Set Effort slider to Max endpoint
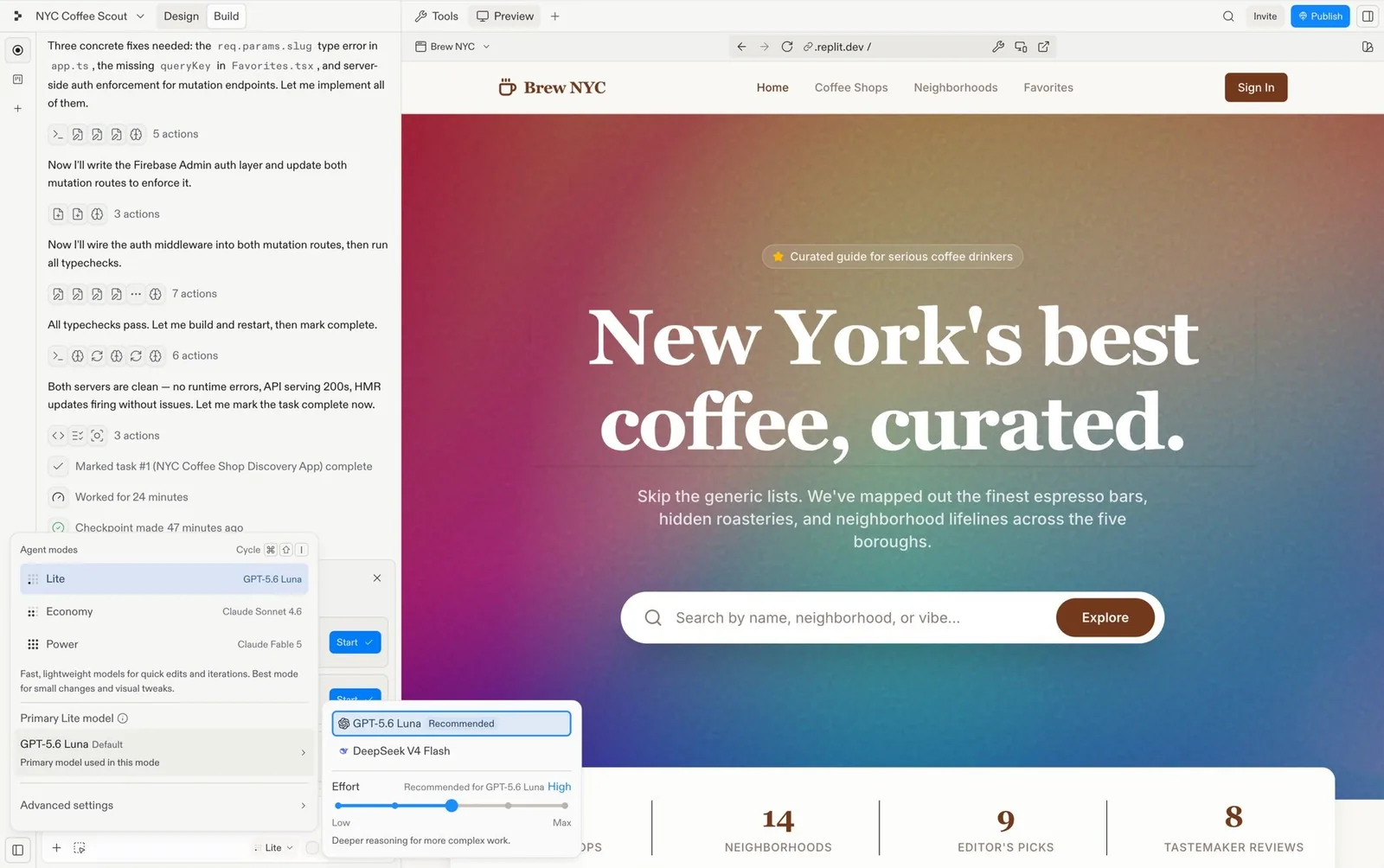Viewport: 1384px width, 868px height. (565, 806)
